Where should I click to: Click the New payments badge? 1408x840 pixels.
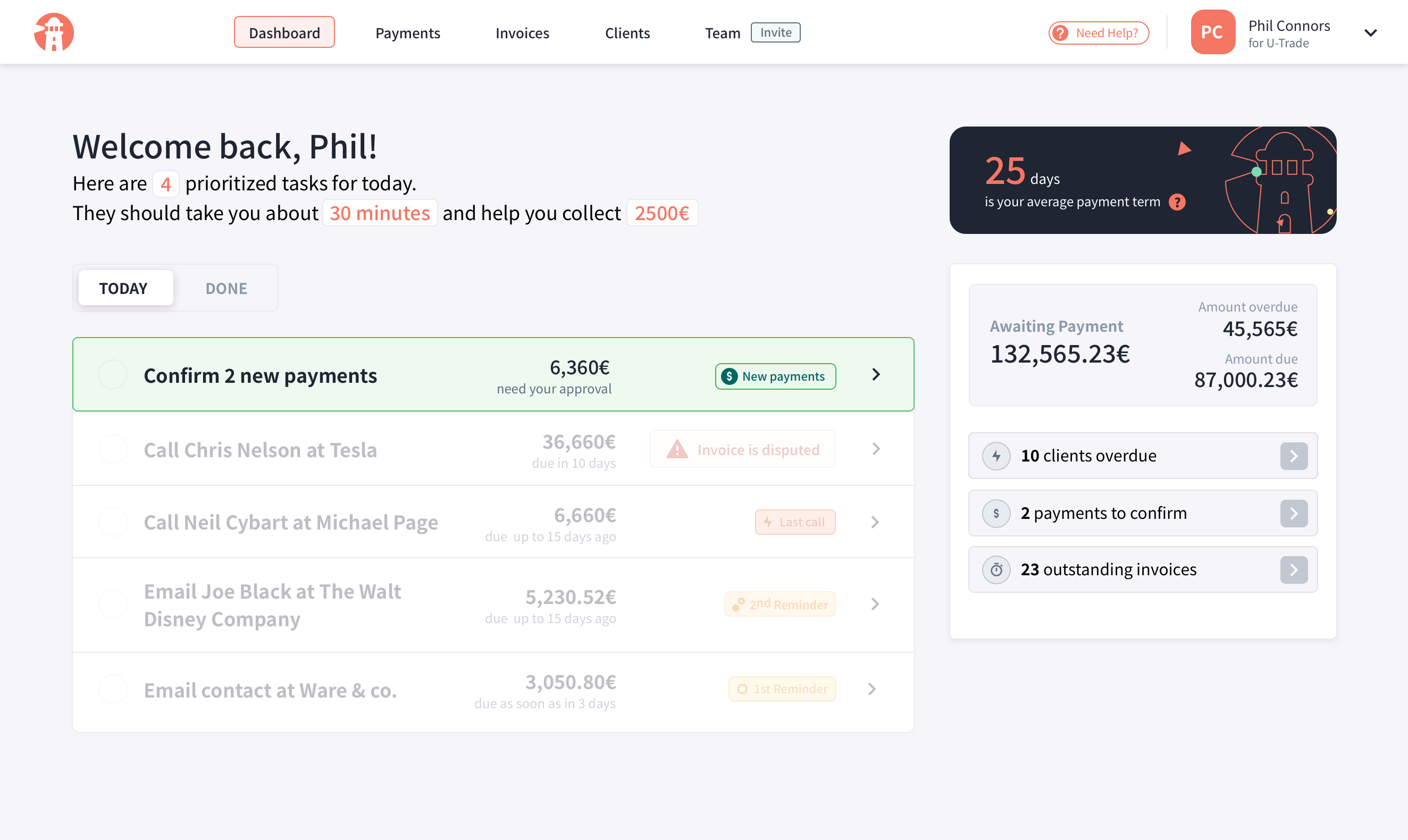click(776, 376)
